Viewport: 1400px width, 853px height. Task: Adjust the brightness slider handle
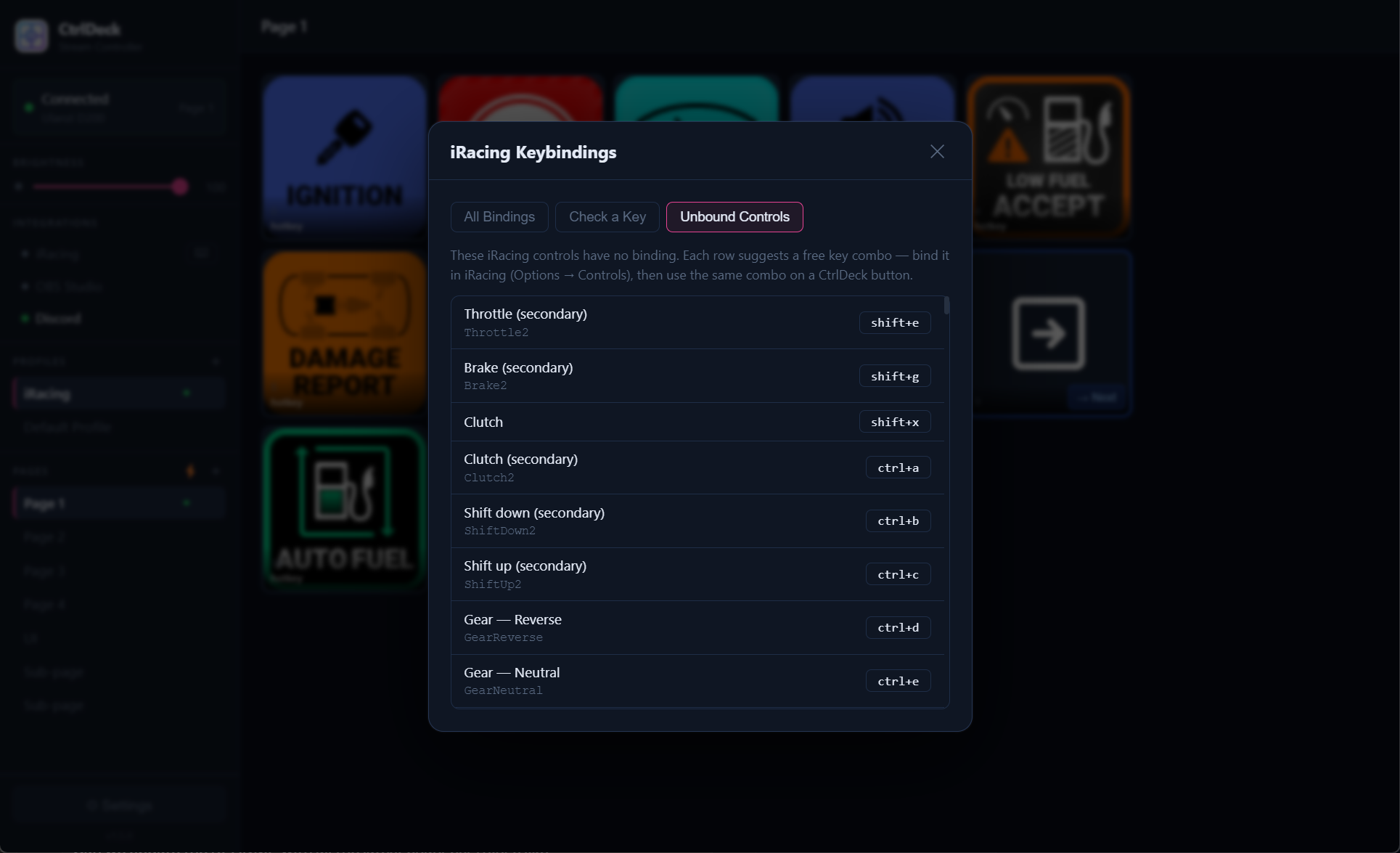pyautogui.click(x=180, y=187)
